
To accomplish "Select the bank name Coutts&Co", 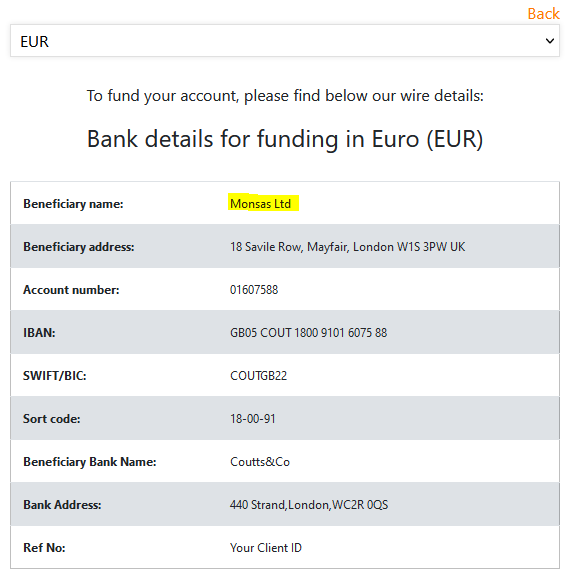I will tap(260, 462).
